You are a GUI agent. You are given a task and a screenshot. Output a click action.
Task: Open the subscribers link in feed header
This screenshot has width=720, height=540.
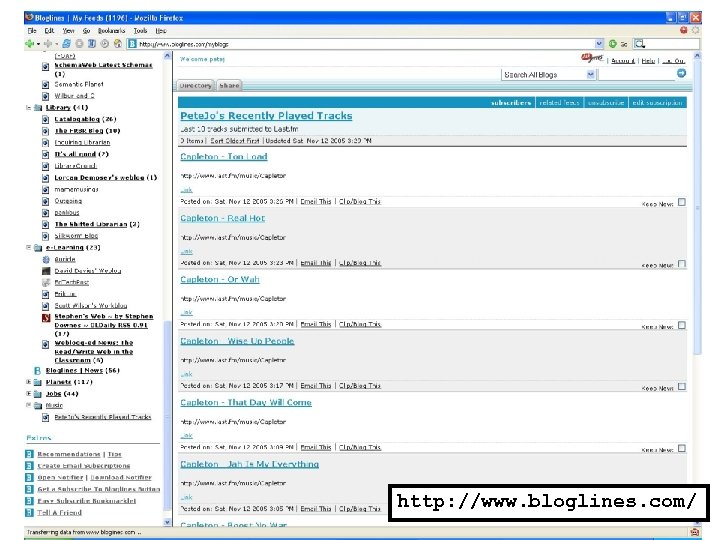pyautogui.click(x=511, y=103)
